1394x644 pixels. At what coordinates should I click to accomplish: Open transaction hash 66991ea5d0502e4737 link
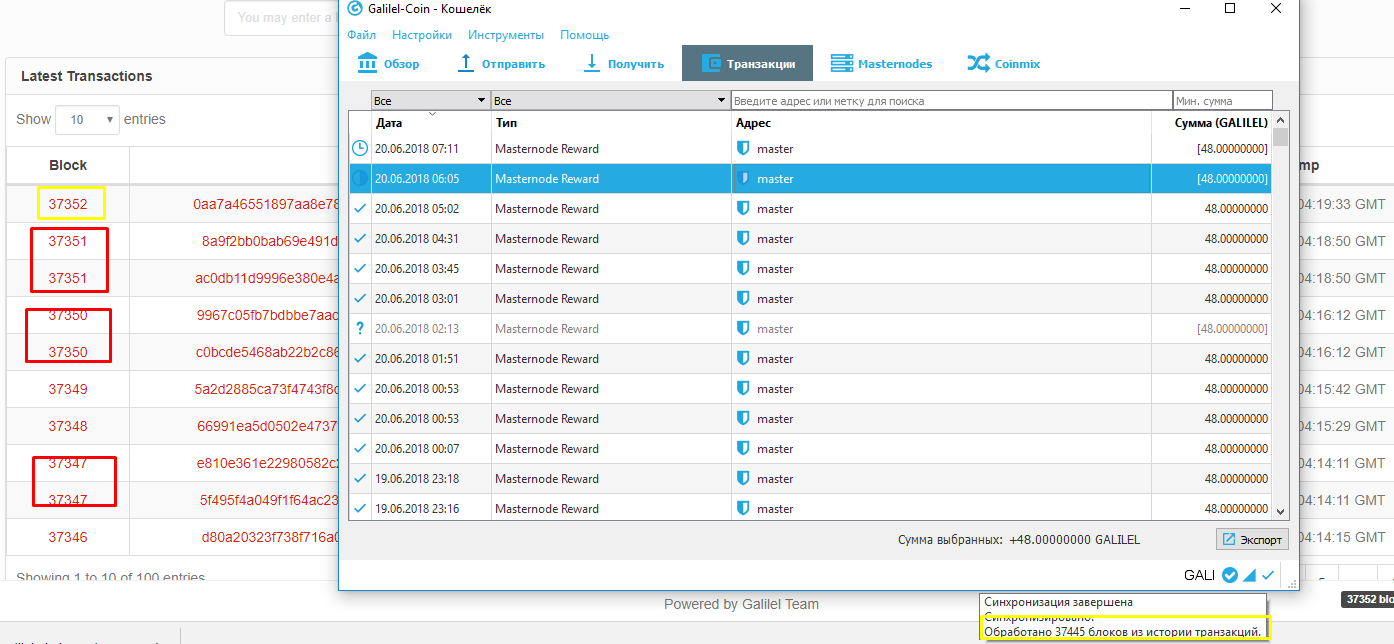[x=268, y=426]
